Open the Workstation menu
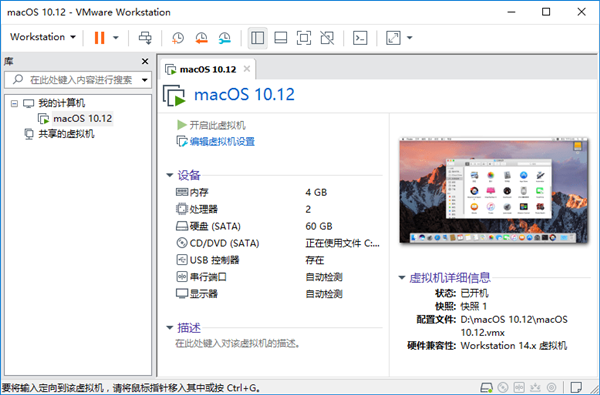The height and width of the screenshot is (395, 600). [x=42, y=37]
